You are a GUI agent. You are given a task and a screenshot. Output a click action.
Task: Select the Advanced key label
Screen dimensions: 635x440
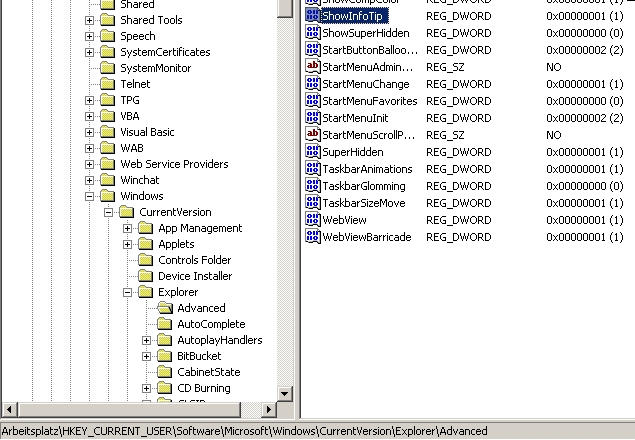201,308
